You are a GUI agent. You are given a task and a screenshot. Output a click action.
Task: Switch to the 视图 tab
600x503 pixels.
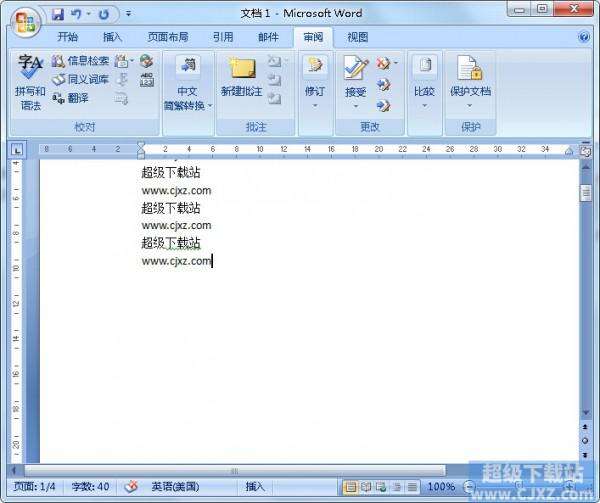point(358,37)
